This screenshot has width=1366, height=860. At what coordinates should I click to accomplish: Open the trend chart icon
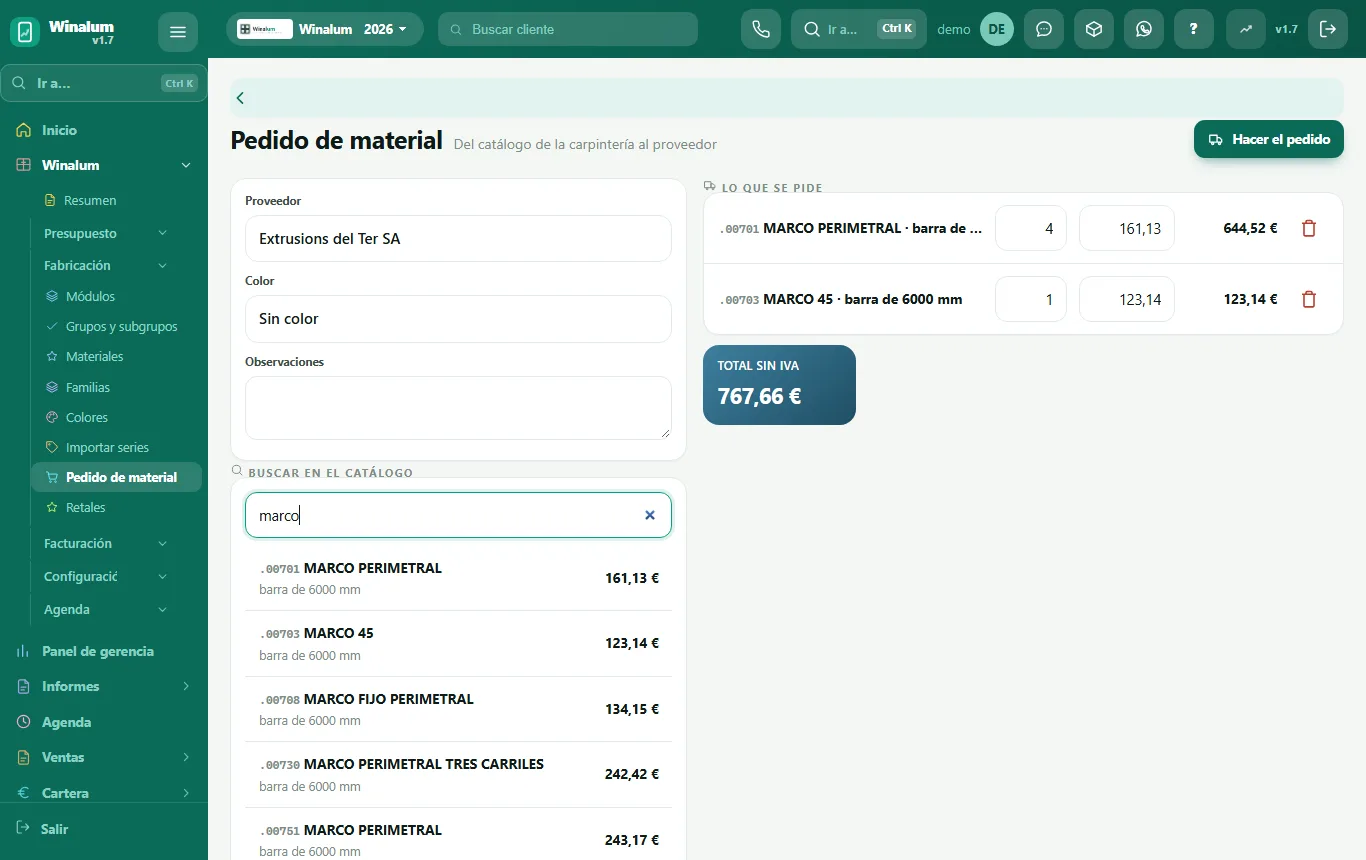(x=1246, y=29)
